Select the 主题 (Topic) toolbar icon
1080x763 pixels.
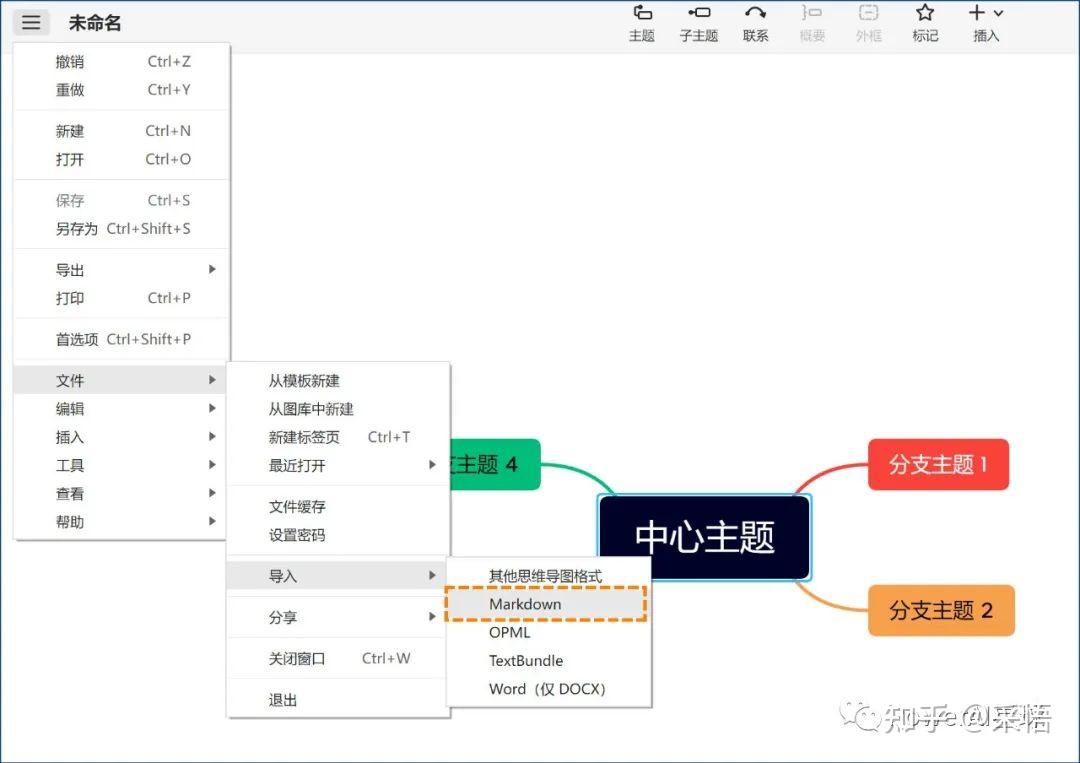point(641,22)
